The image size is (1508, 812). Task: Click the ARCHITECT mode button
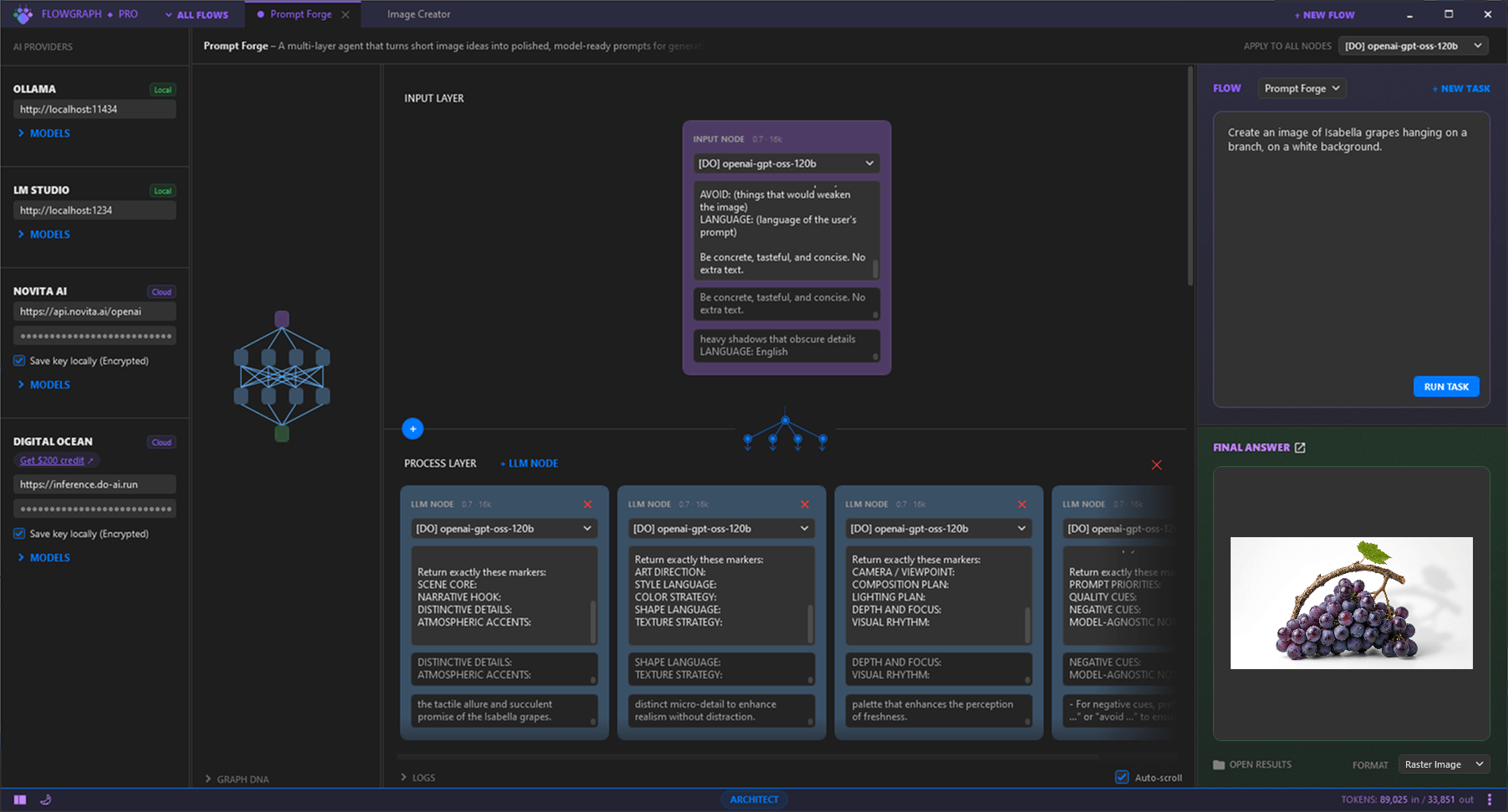(x=754, y=799)
